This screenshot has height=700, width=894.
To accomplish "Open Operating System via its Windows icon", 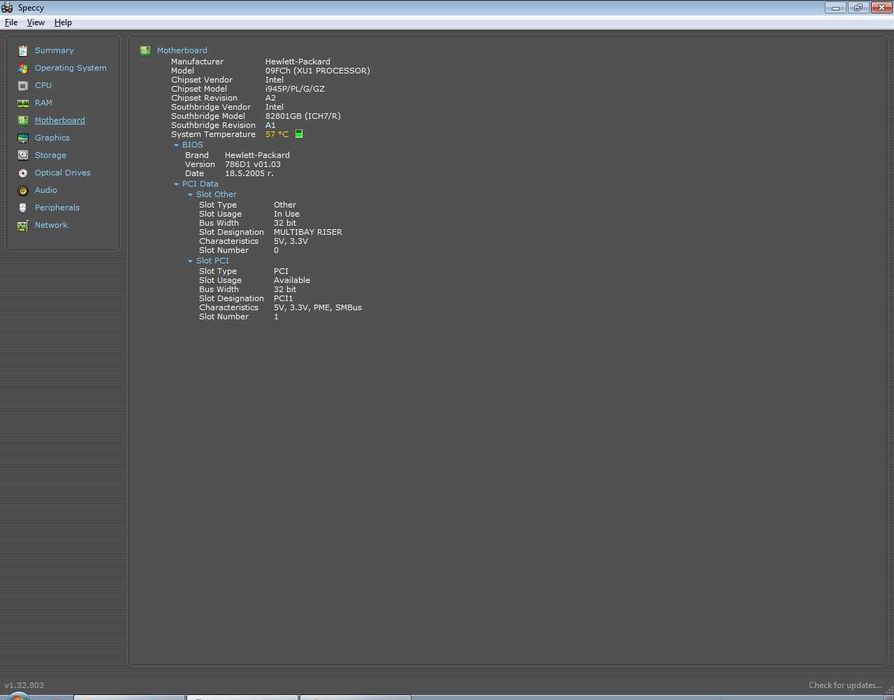I will (x=23, y=68).
